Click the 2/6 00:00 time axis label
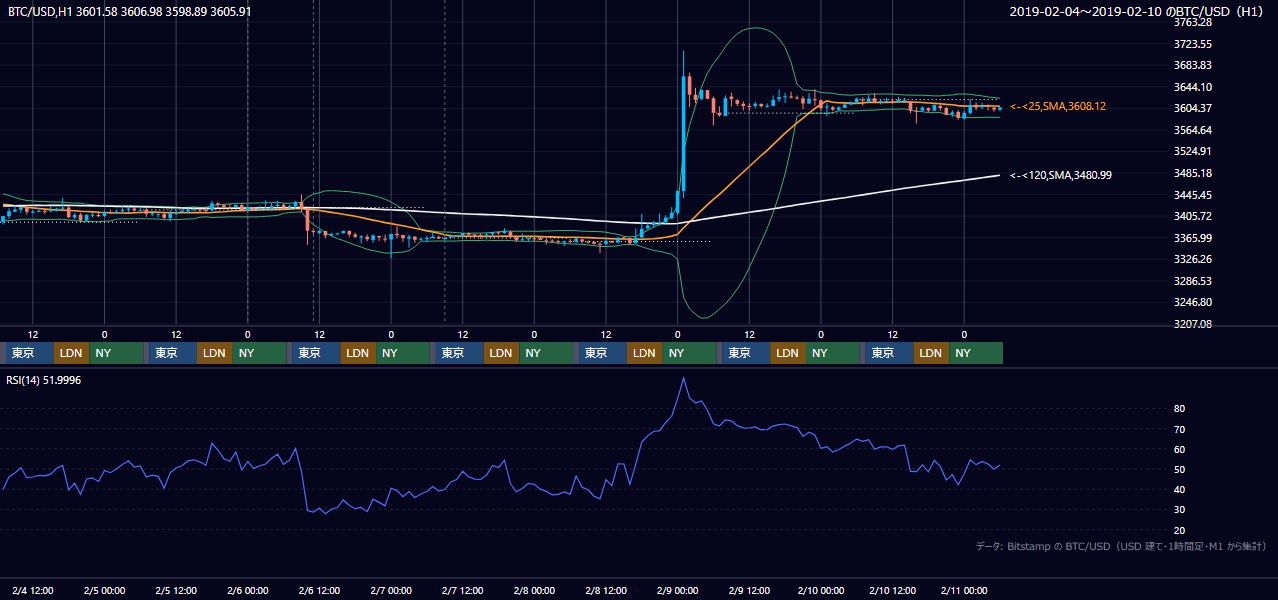1278x600 pixels. 247,590
